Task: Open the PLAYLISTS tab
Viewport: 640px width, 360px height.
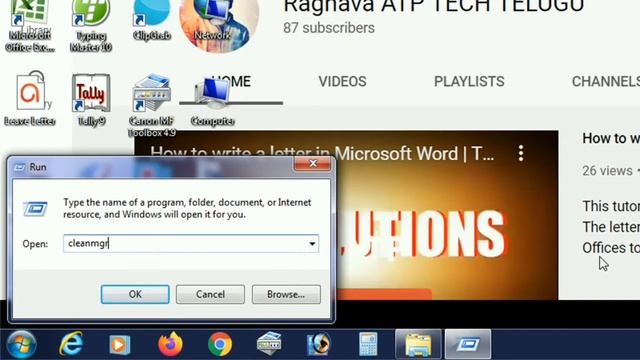Action: tap(469, 82)
